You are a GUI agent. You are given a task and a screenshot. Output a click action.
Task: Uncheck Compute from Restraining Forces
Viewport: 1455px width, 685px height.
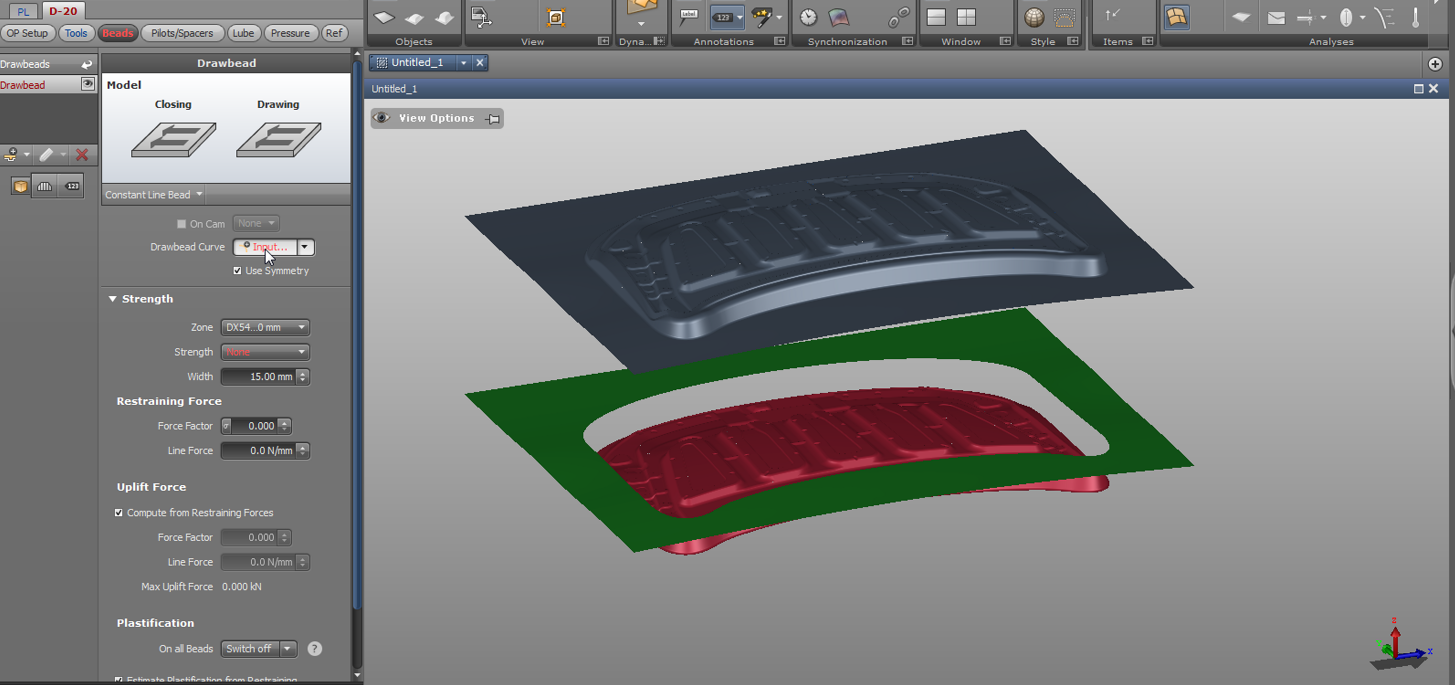pos(119,513)
